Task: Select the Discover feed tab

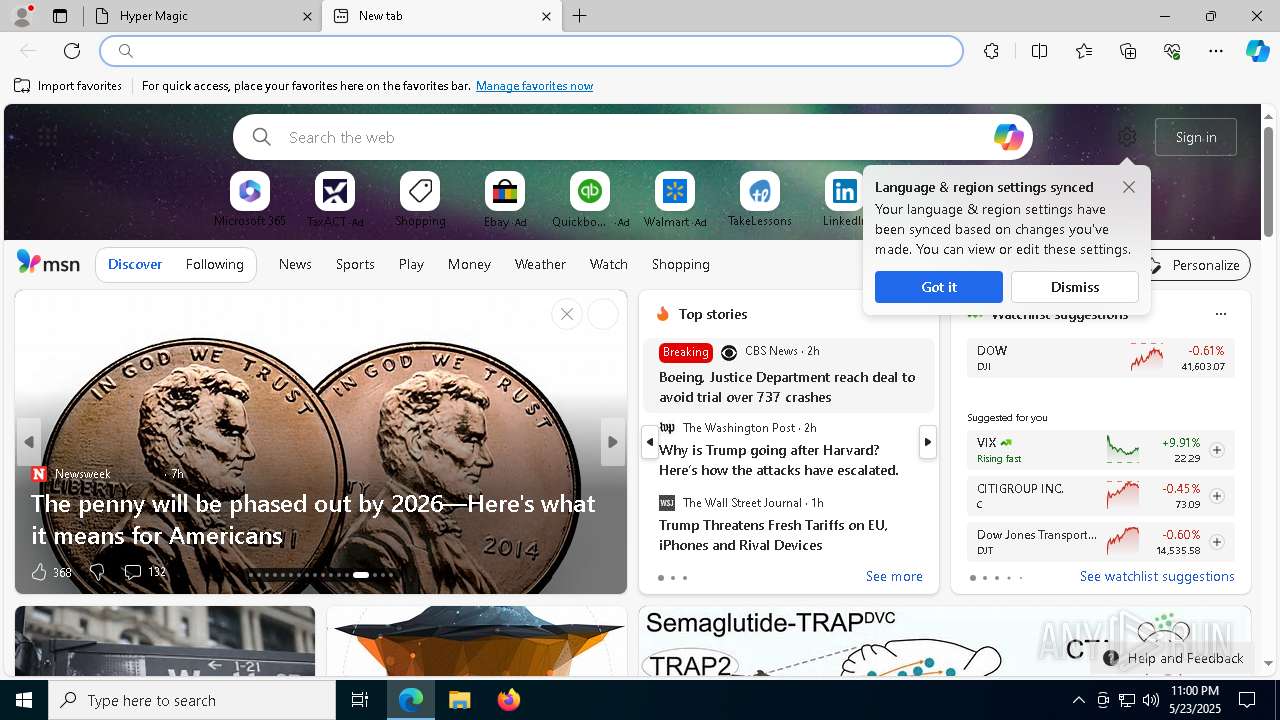Action: 135,264
